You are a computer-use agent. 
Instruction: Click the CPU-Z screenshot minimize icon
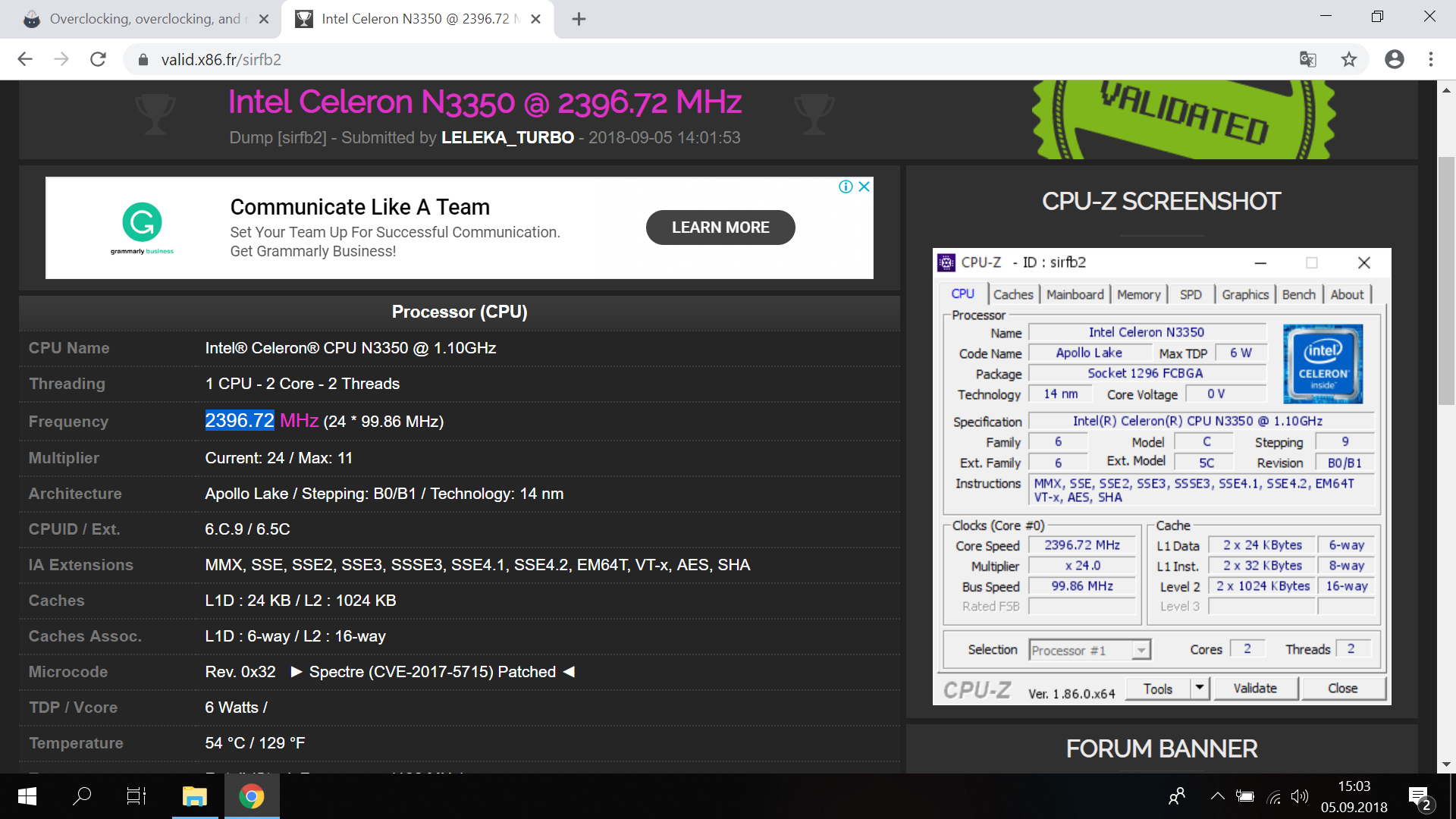click(1260, 262)
